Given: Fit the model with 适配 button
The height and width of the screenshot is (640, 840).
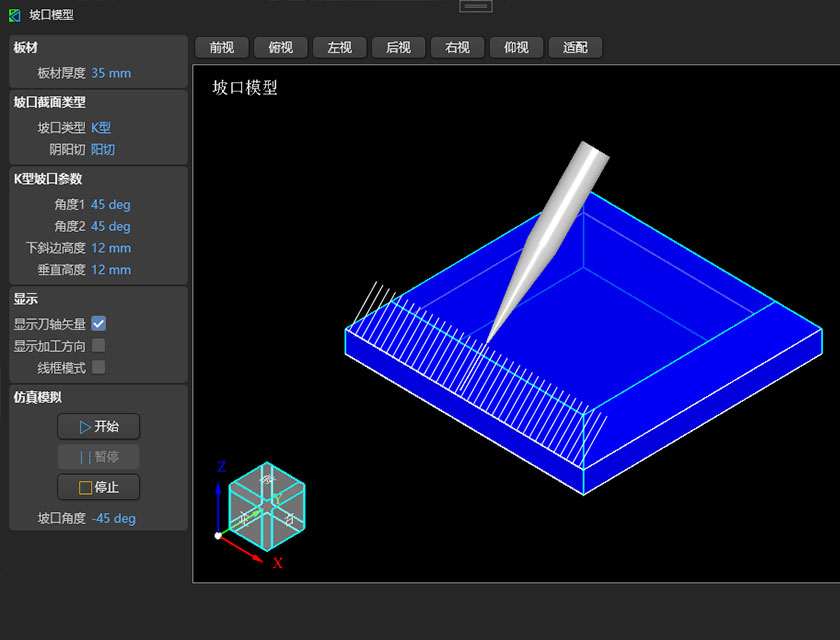Looking at the screenshot, I should tap(575, 48).
